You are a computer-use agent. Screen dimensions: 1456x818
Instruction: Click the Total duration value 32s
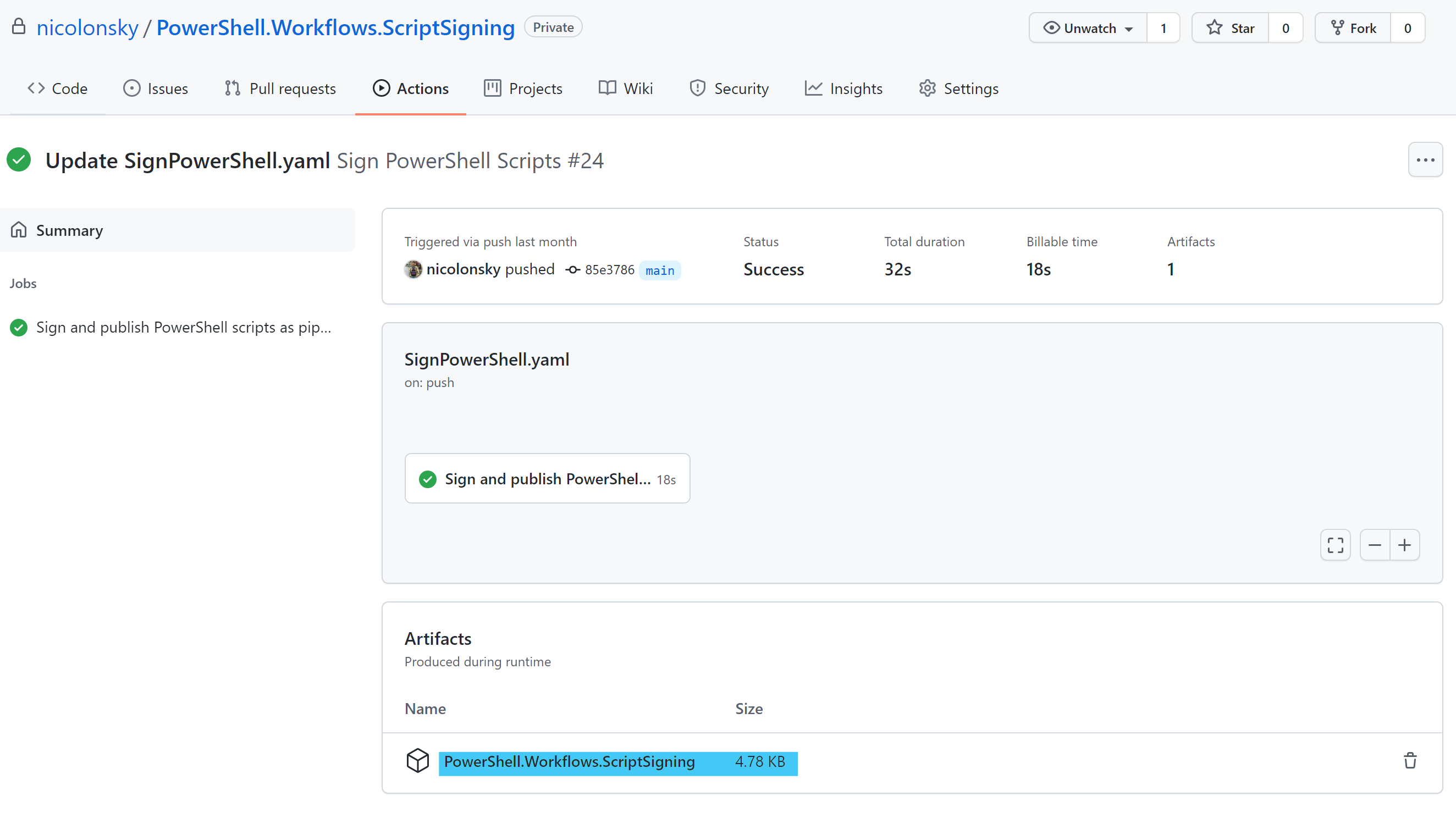(897, 269)
